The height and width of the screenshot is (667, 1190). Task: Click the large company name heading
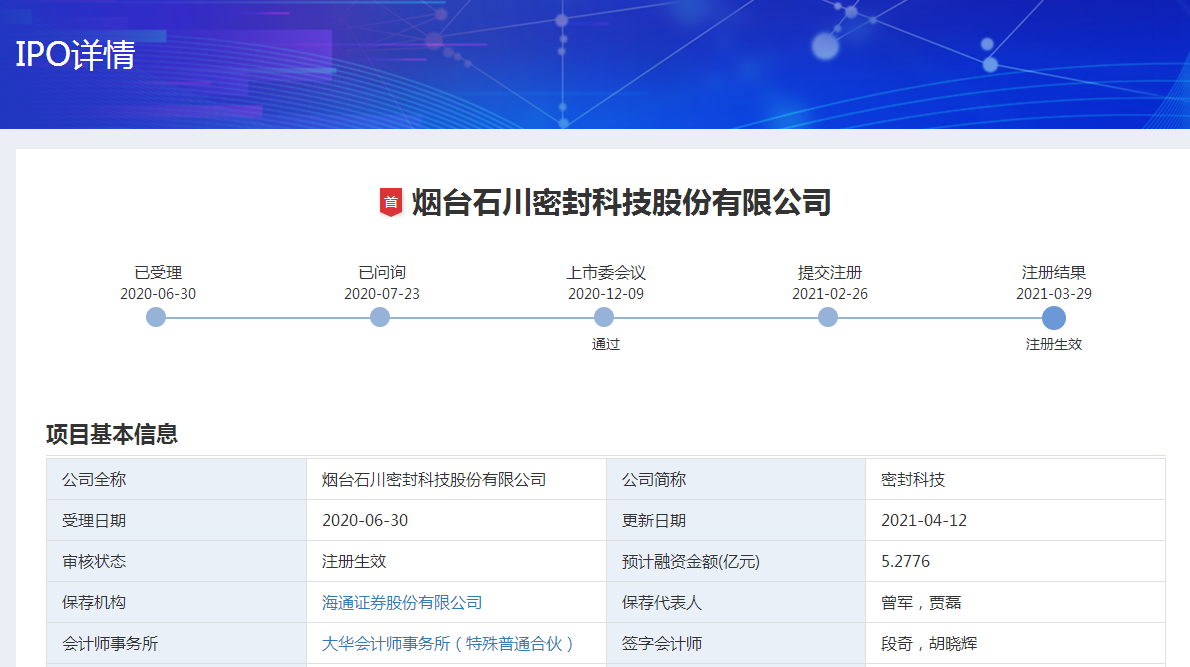click(621, 202)
